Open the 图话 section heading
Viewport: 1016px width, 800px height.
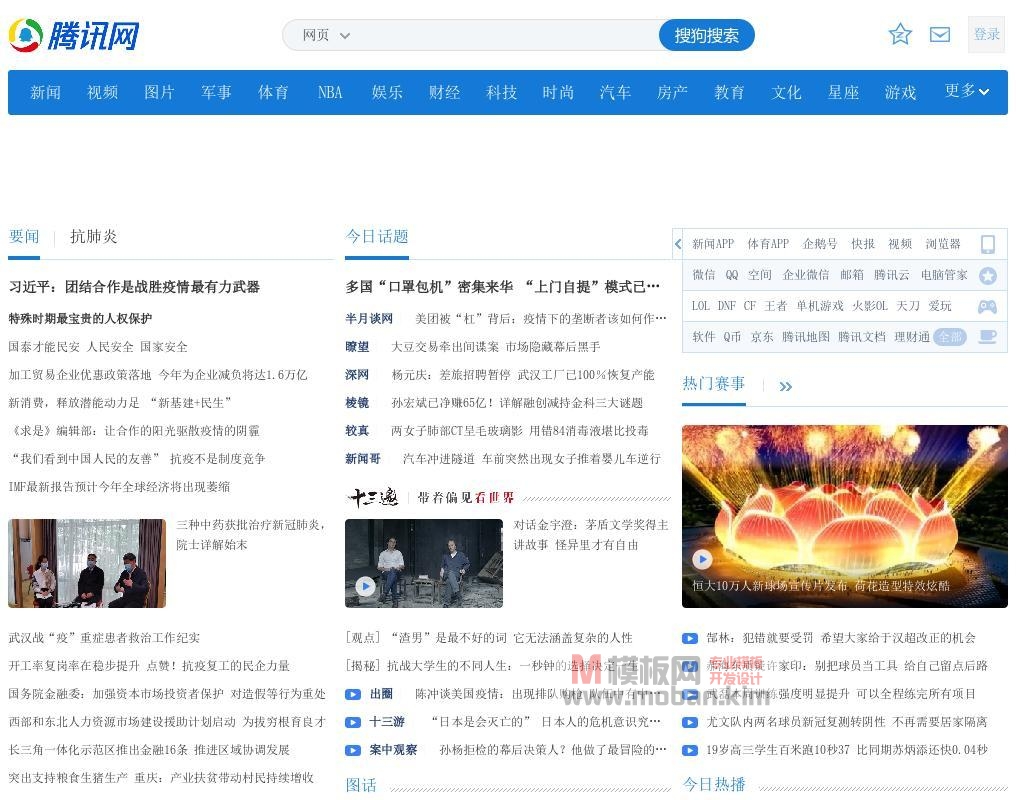click(361, 785)
